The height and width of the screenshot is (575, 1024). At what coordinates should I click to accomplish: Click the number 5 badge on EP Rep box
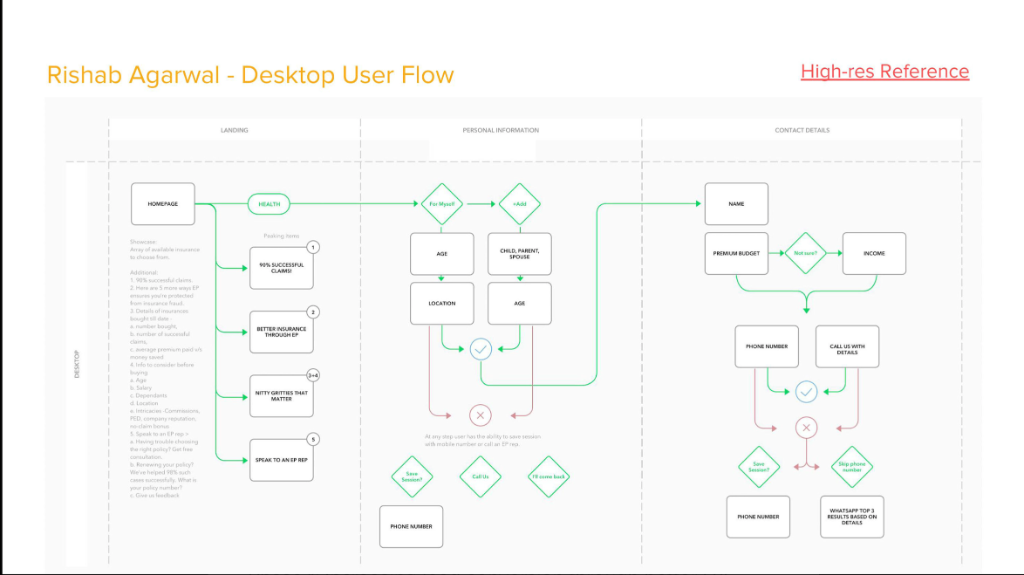313,440
